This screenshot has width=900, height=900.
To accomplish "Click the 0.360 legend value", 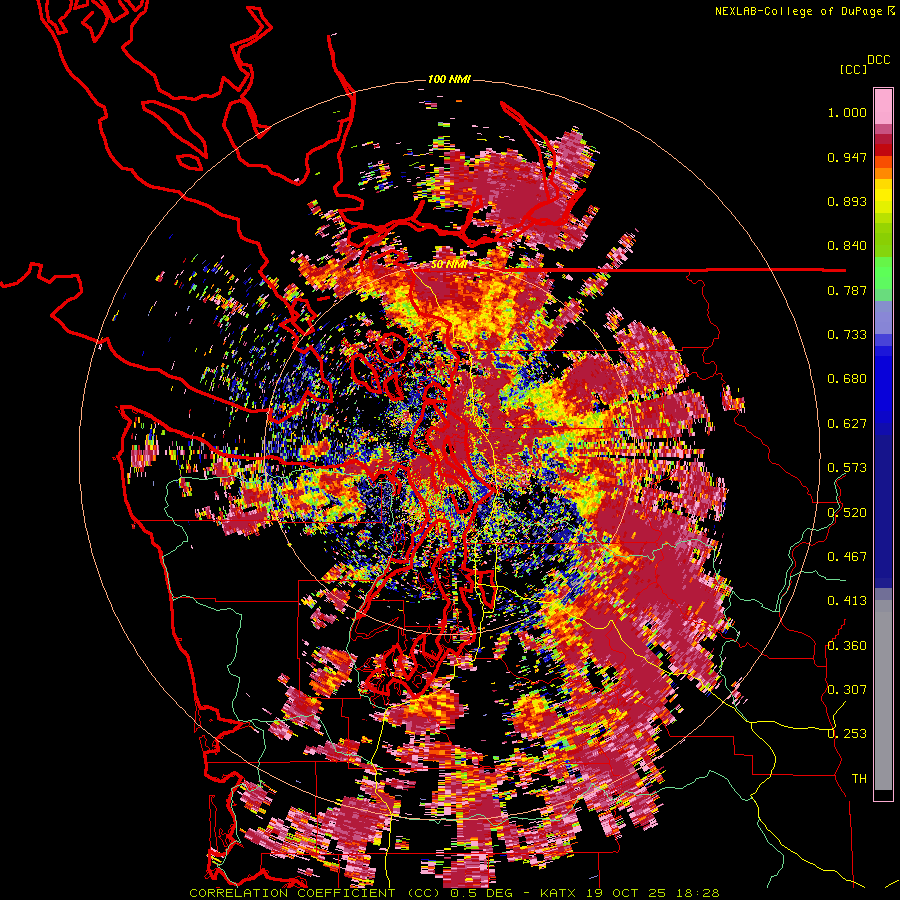I will point(847,646).
